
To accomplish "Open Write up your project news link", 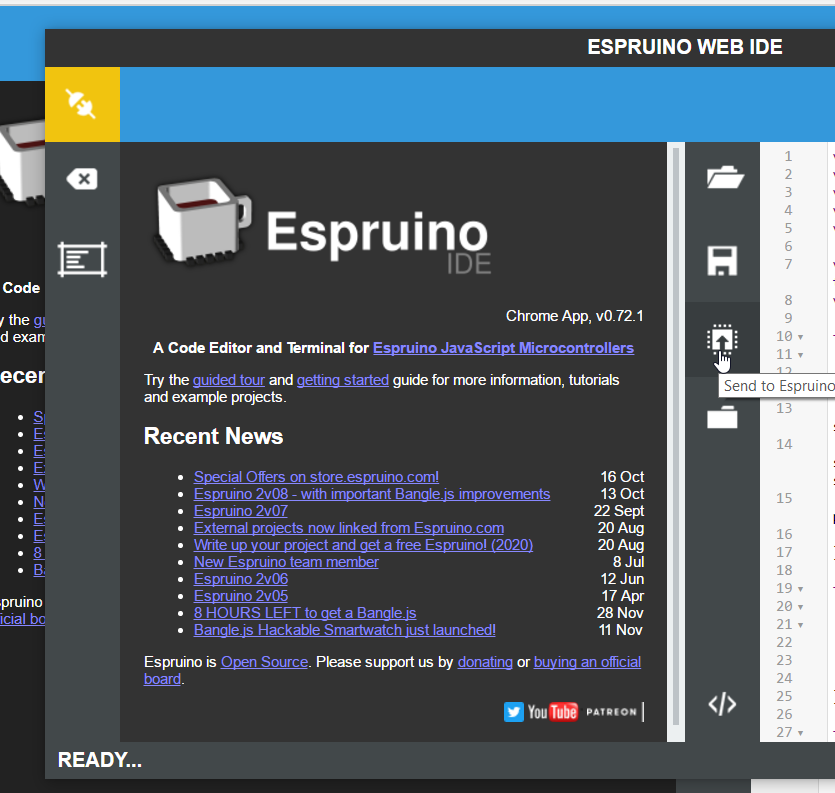I will pyautogui.click(x=363, y=545).
